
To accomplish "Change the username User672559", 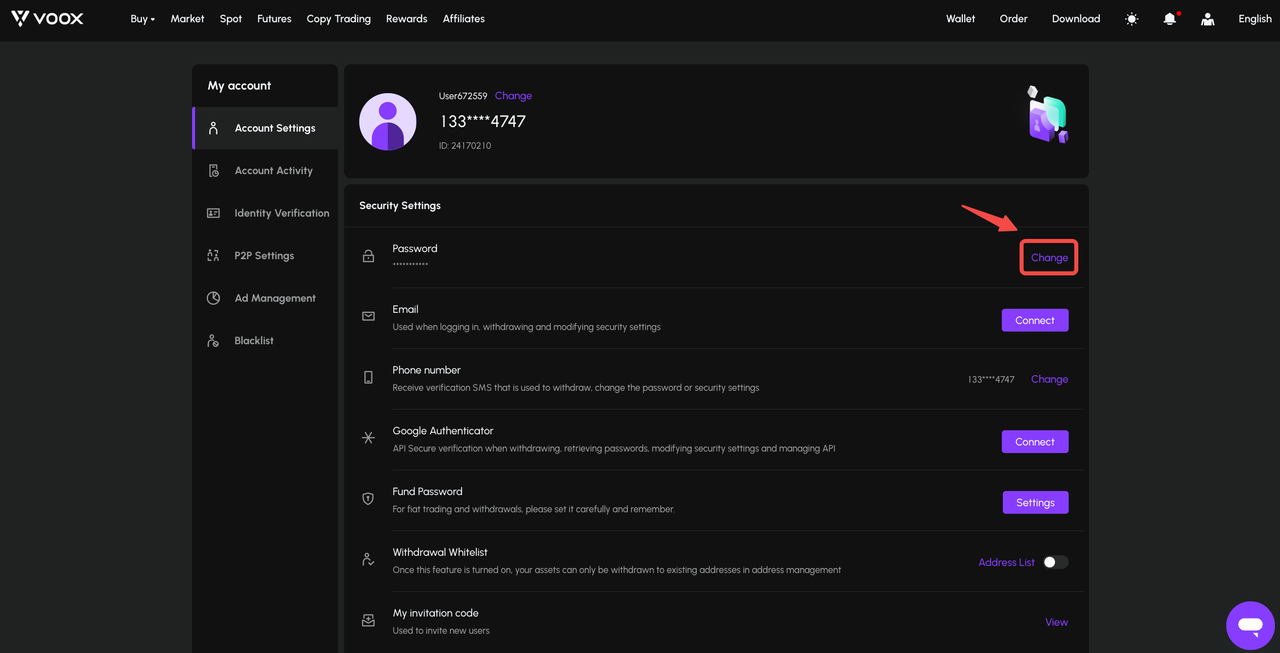I will (513, 96).
